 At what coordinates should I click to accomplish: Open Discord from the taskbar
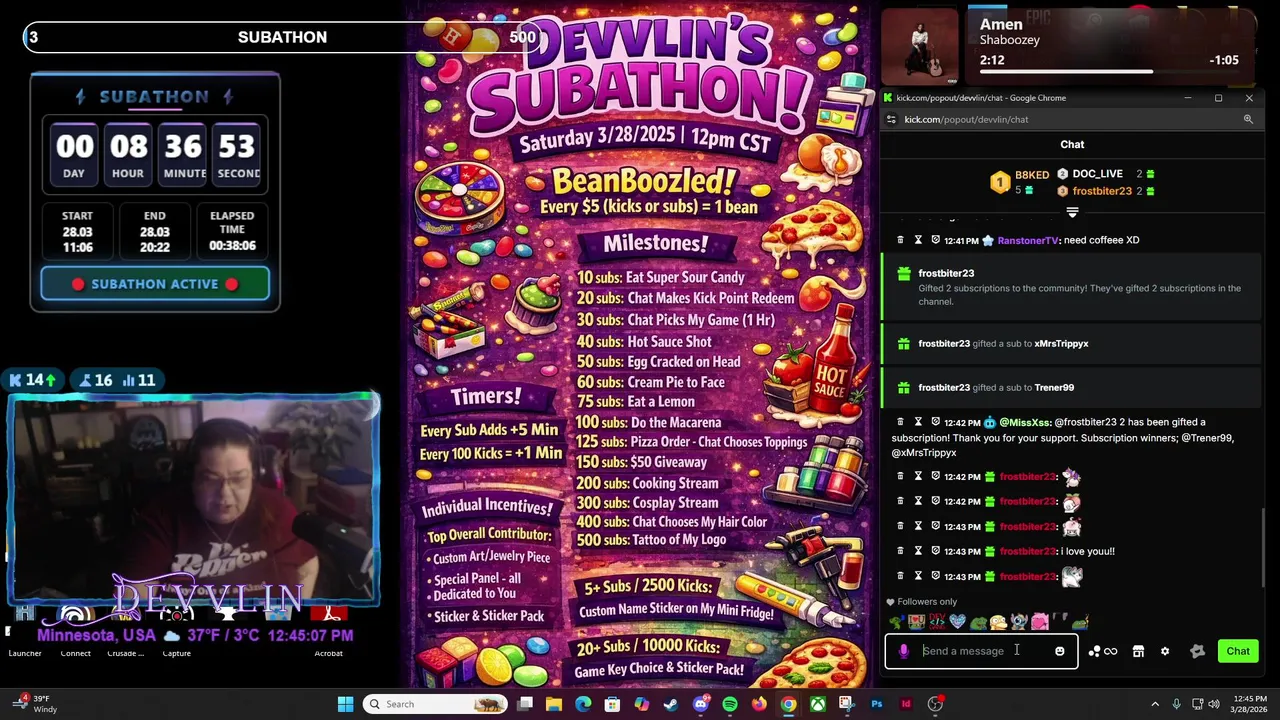pyautogui.click(x=701, y=704)
